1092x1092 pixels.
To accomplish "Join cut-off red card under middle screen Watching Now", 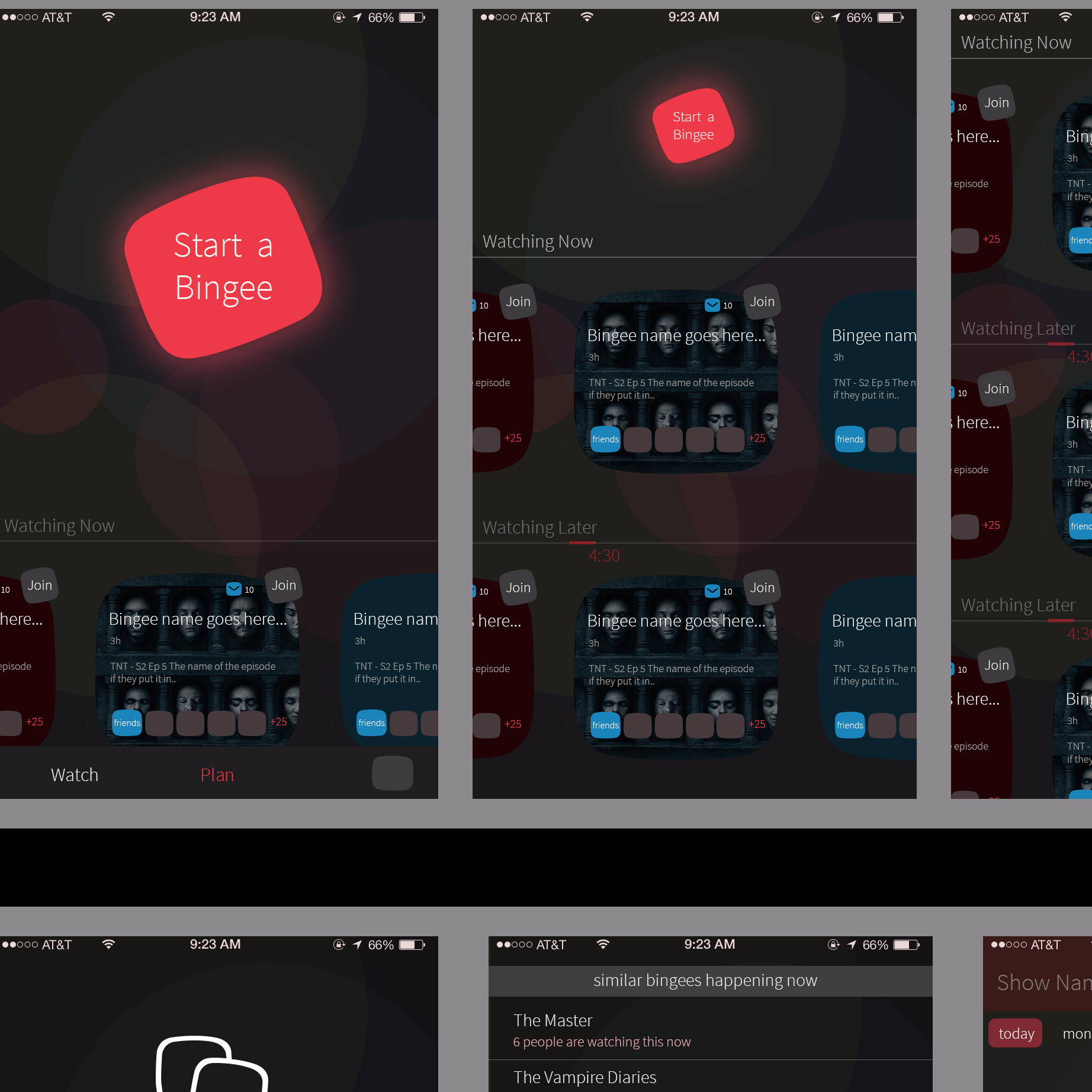I will [518, 301].
